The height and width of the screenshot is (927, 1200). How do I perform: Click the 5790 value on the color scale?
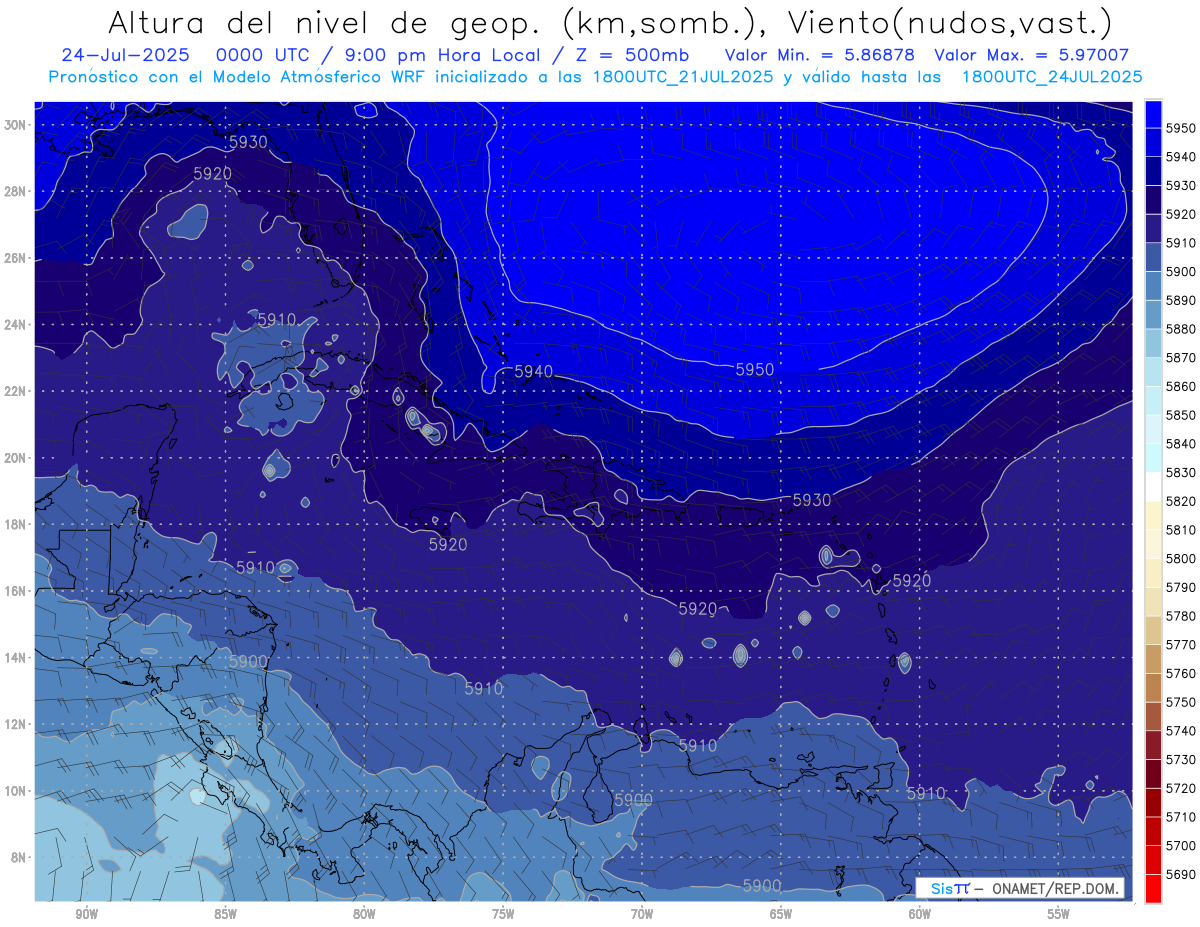point(1181,587)
